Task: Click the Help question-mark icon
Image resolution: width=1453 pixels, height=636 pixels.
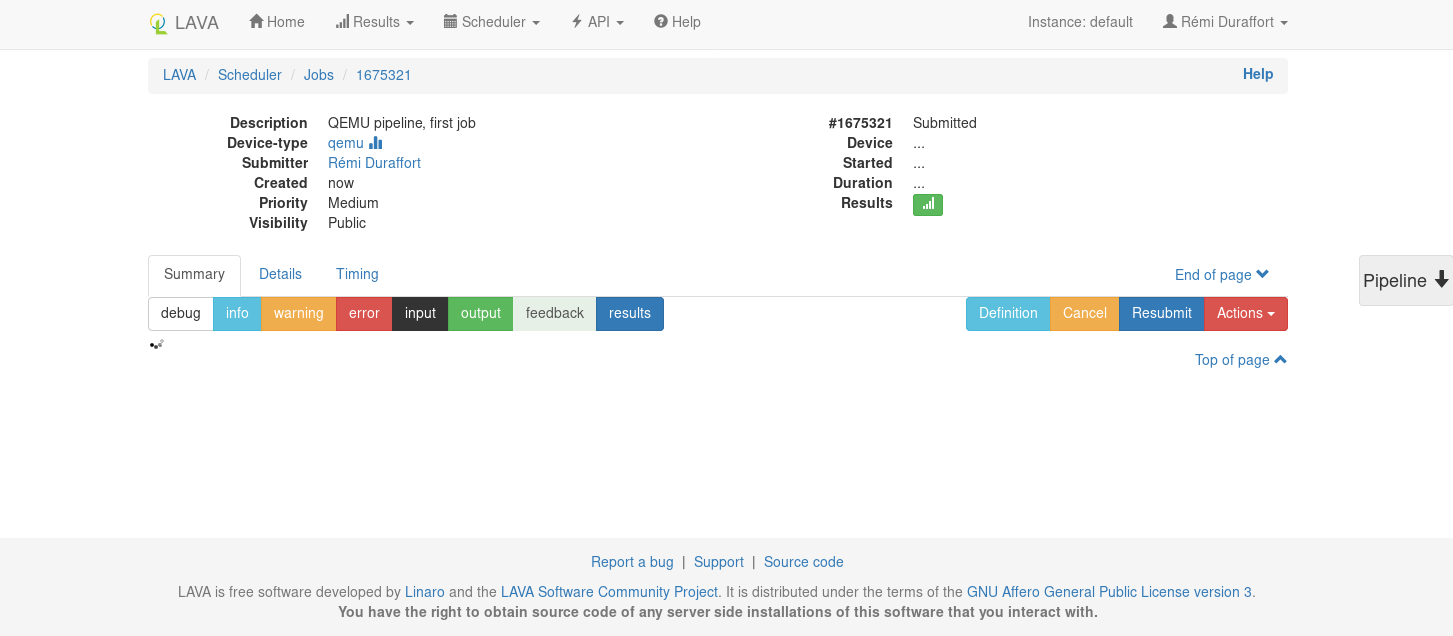Action: (660, 21)
